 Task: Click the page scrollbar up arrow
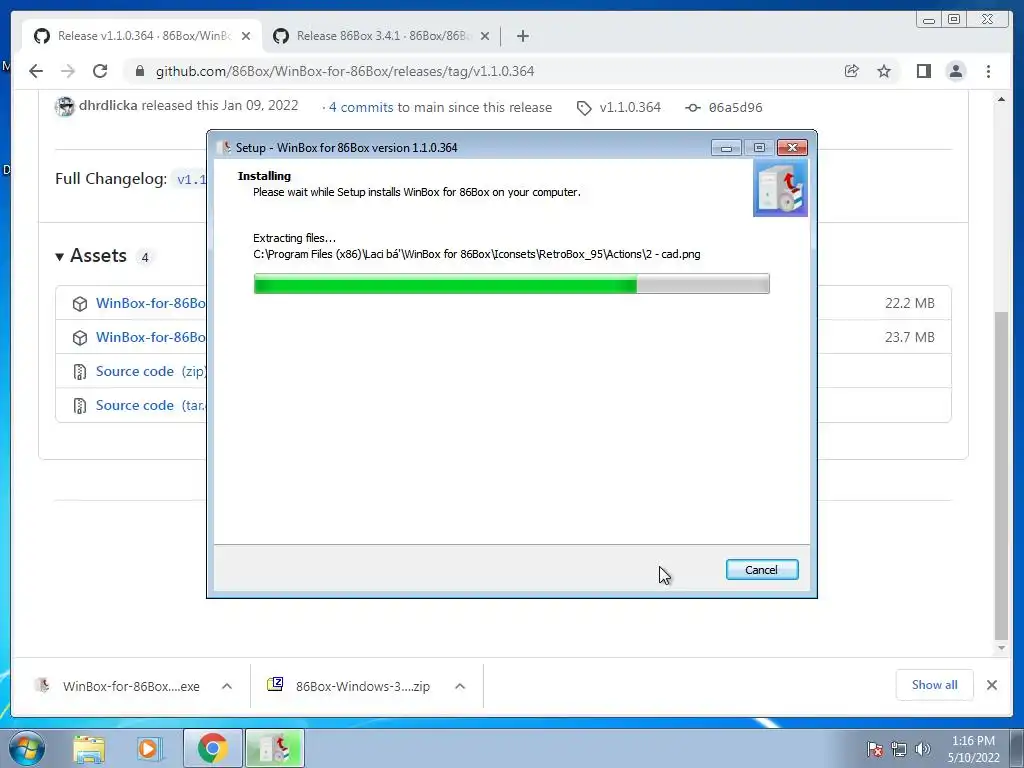(1001, 99)
